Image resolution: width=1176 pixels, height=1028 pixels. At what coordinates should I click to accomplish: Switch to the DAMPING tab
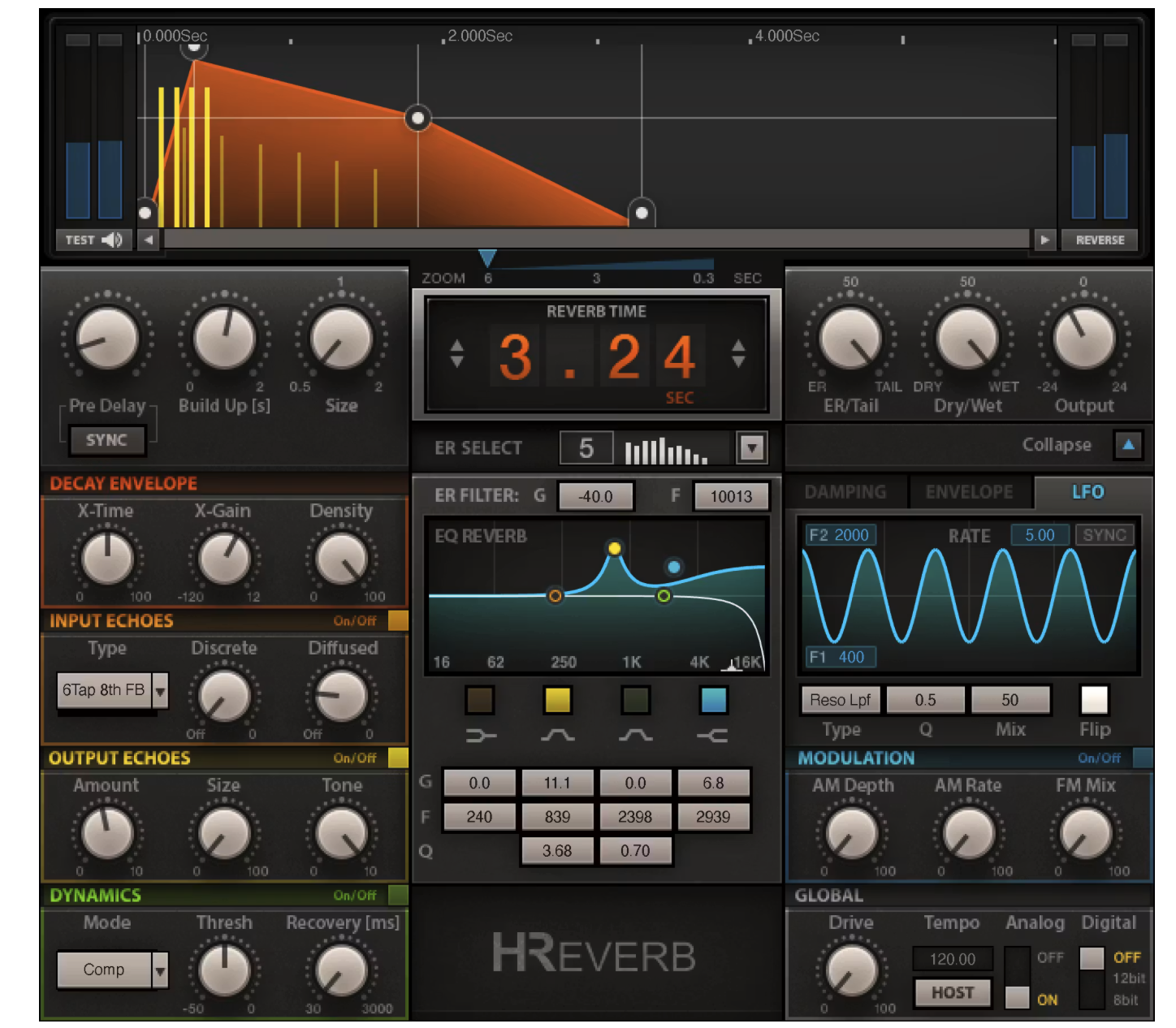(x=845, y=492)
